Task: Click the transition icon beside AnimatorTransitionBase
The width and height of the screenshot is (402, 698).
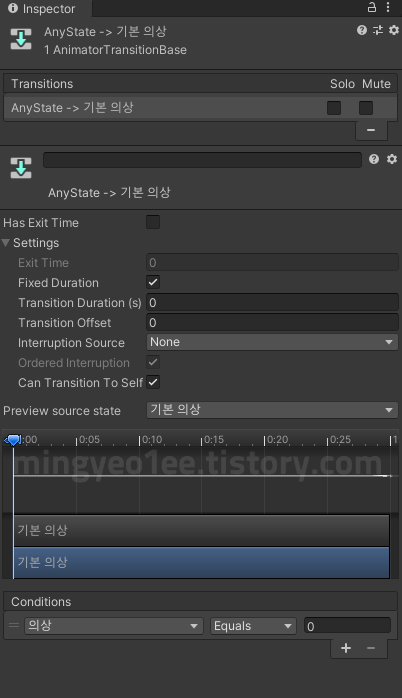Action: [x=21, y=39]
